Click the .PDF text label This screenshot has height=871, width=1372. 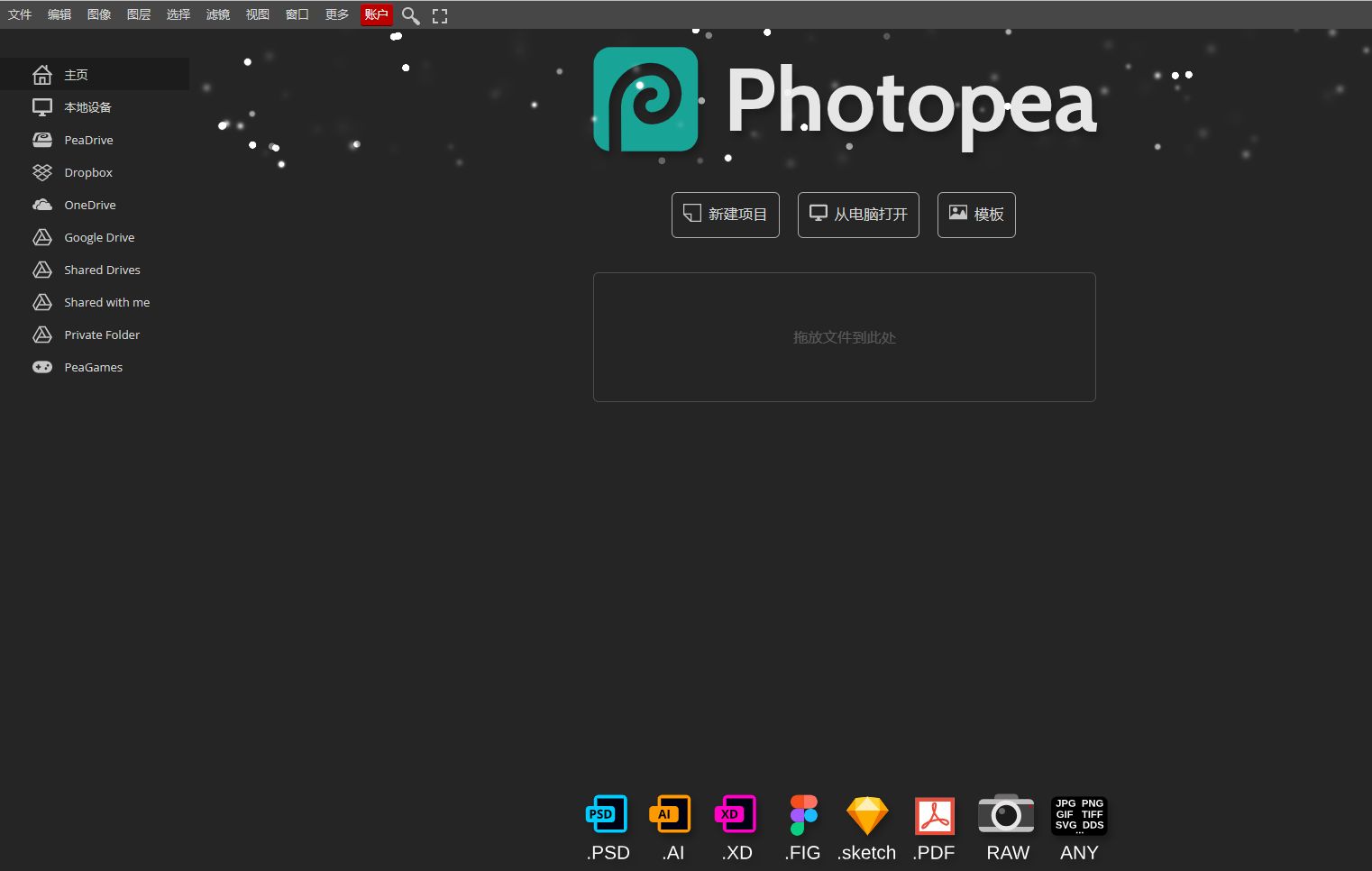[934, 853]
